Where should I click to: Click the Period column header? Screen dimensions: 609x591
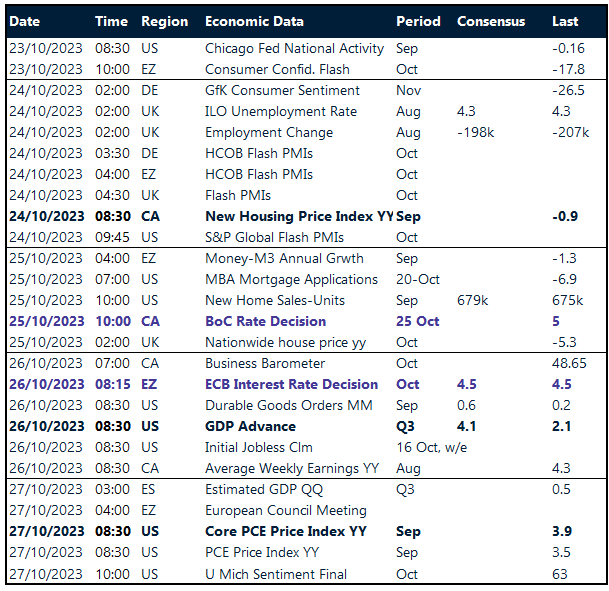(418, 21)
